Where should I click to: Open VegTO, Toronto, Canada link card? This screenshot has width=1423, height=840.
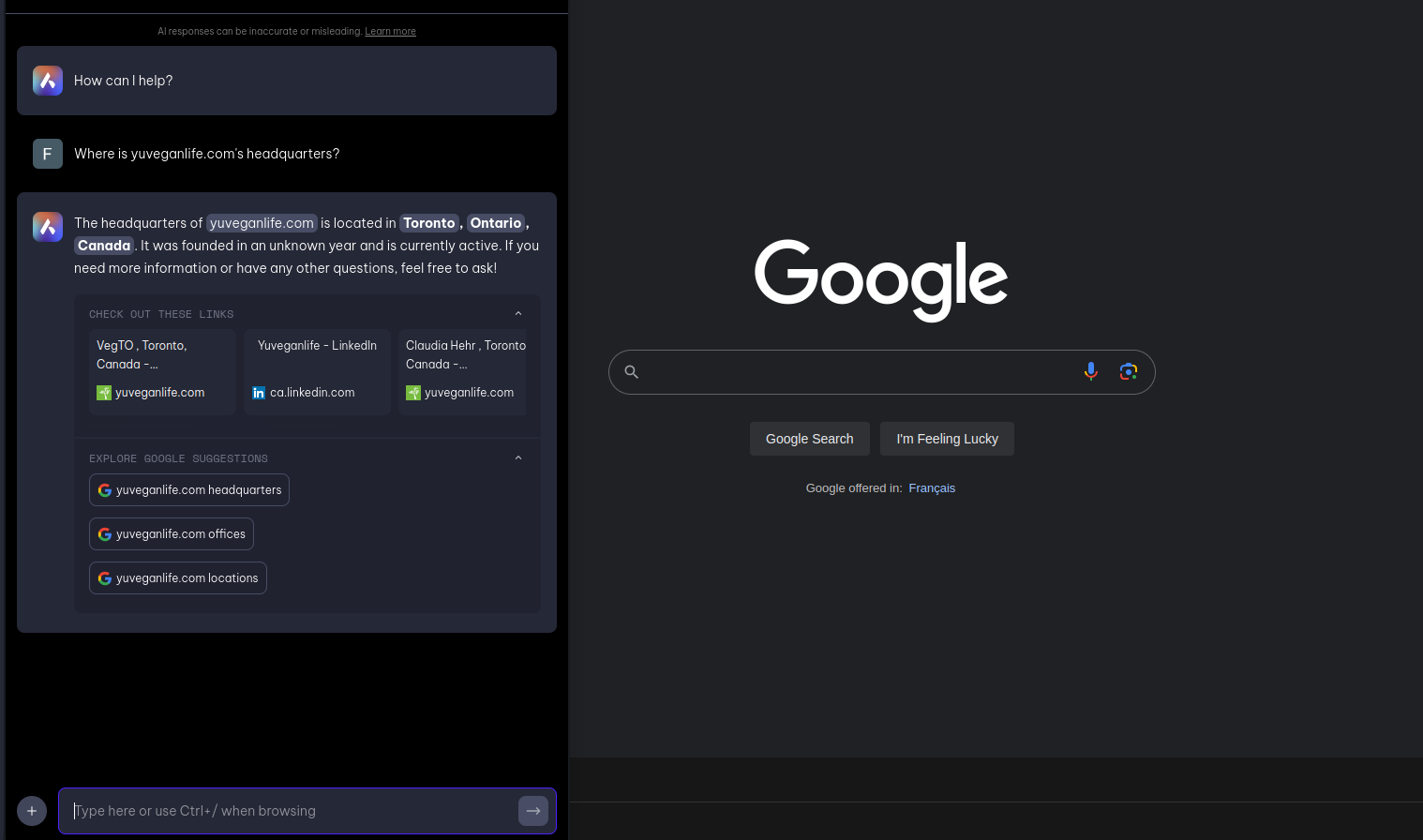[162, 372]
